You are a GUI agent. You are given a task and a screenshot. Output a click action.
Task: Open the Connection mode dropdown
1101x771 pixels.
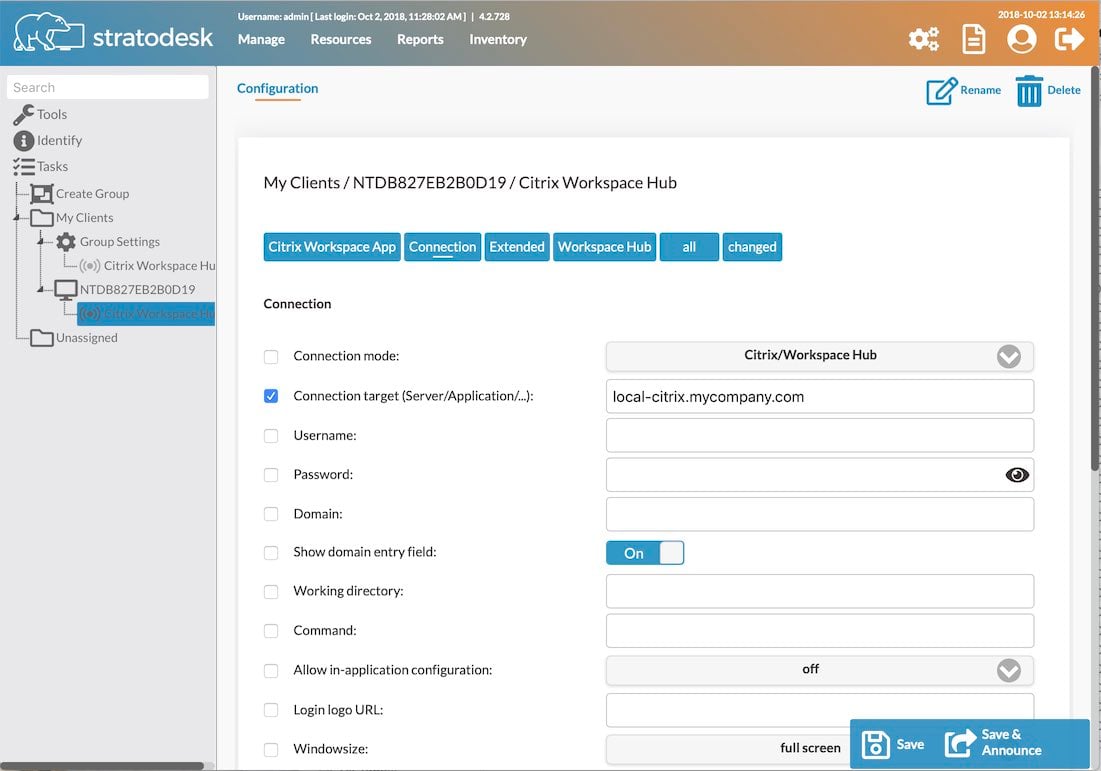click(x=819, y=356)
